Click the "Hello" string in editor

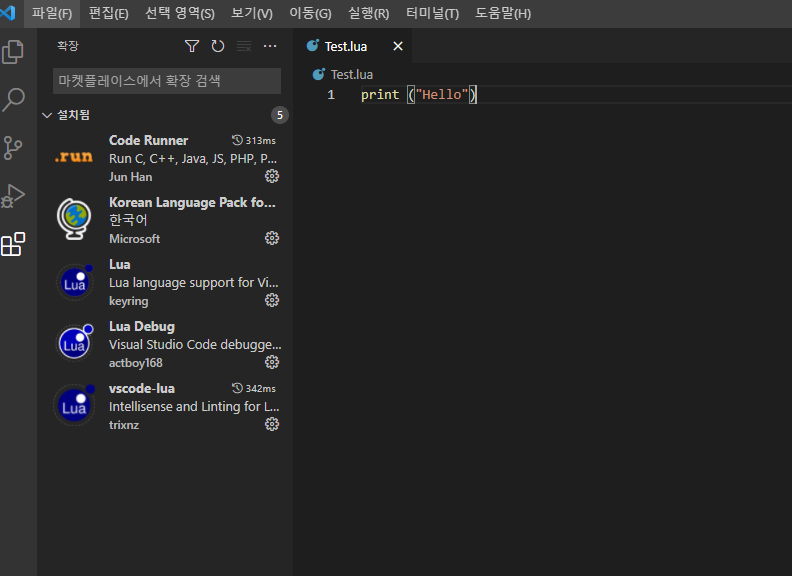[x=442, y=94]
